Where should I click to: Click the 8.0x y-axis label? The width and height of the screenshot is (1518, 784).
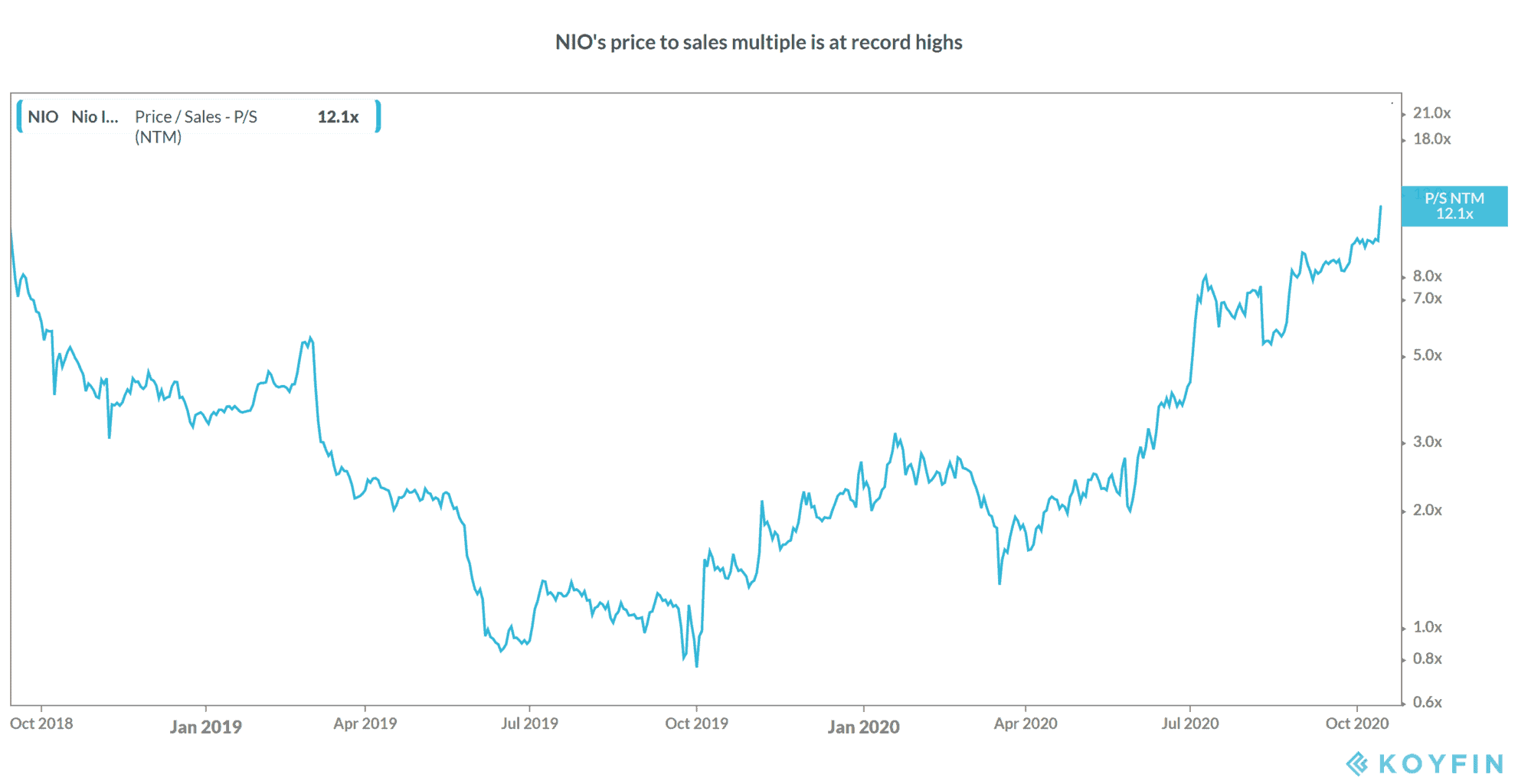pyautogui.click(x=1427, y=276)
